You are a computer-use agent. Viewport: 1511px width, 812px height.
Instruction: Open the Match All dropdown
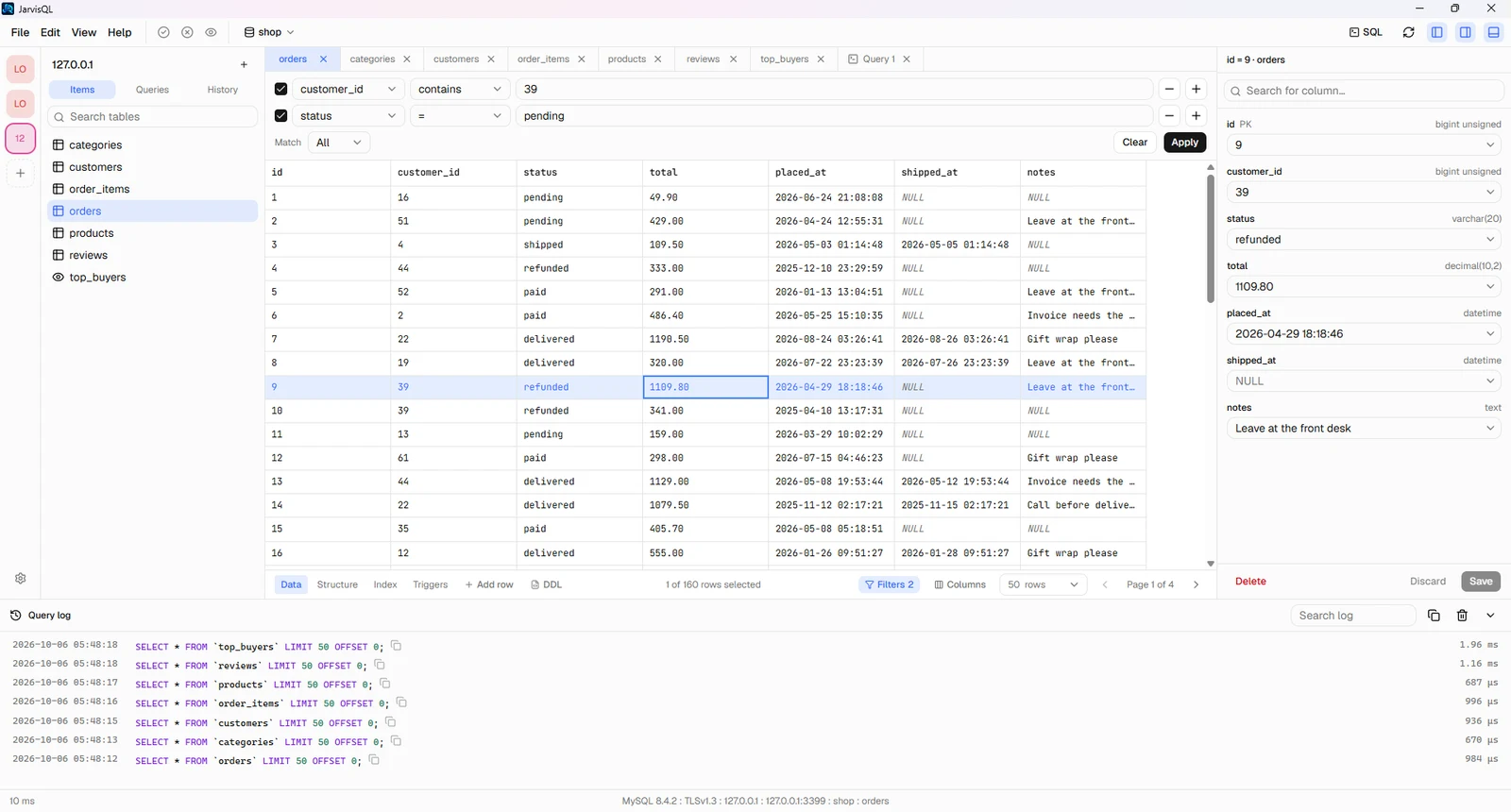(339, 143)
